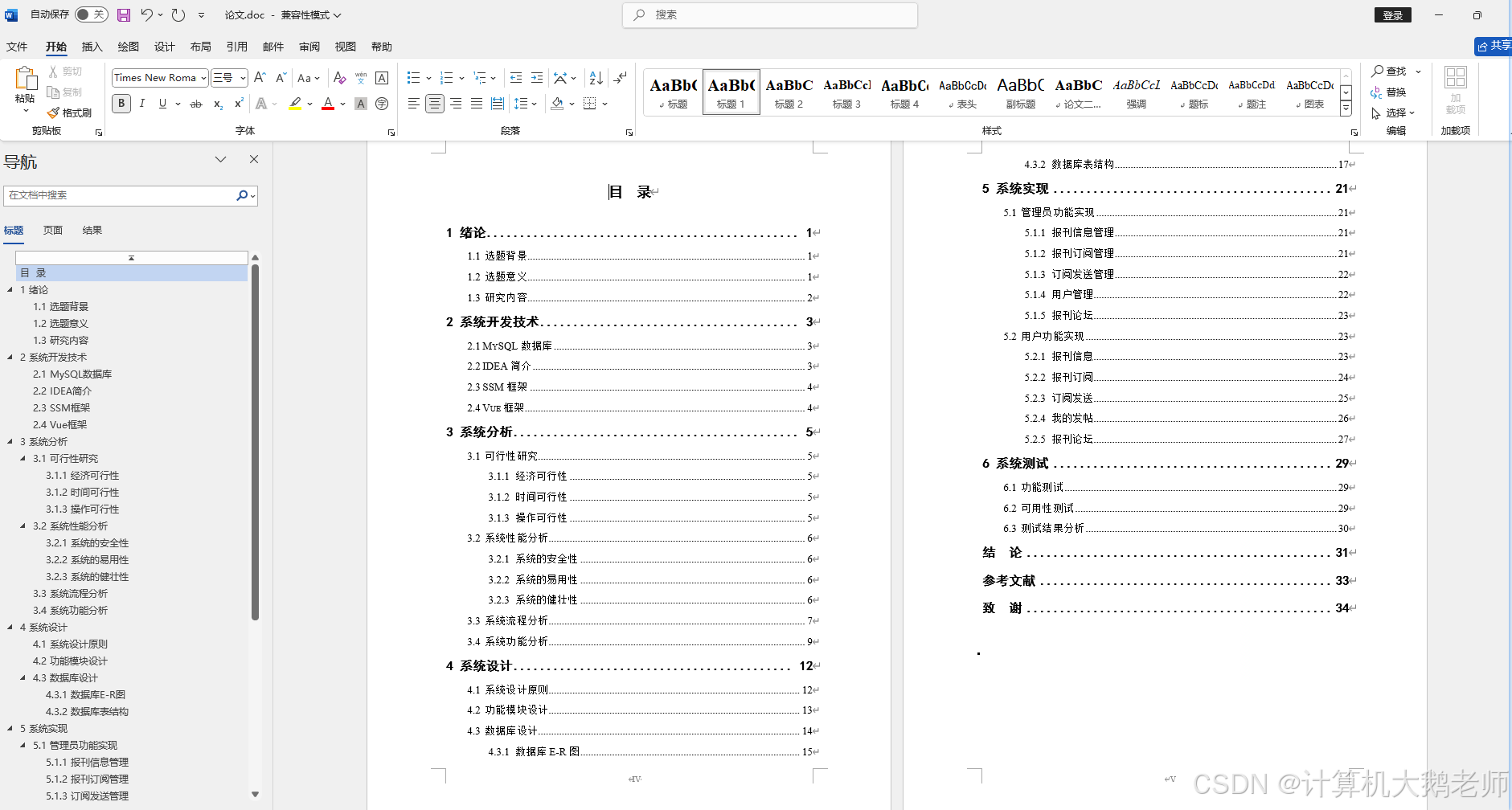Collapse '3.1 可行性研究' in navigation tree
The height and width of the screenshot is (810, 1512).
(23, 459)
